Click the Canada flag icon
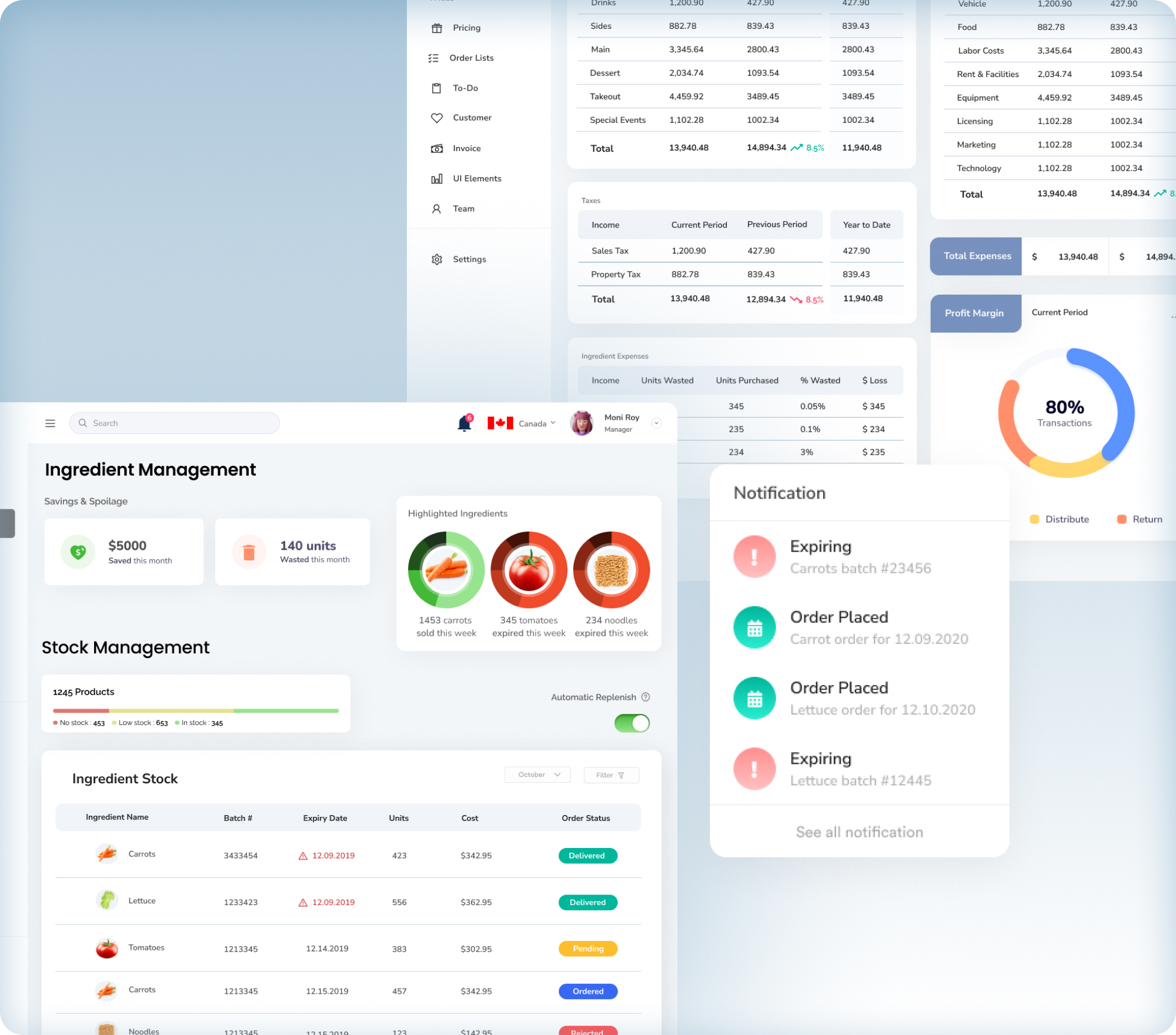 coord(499,423)
